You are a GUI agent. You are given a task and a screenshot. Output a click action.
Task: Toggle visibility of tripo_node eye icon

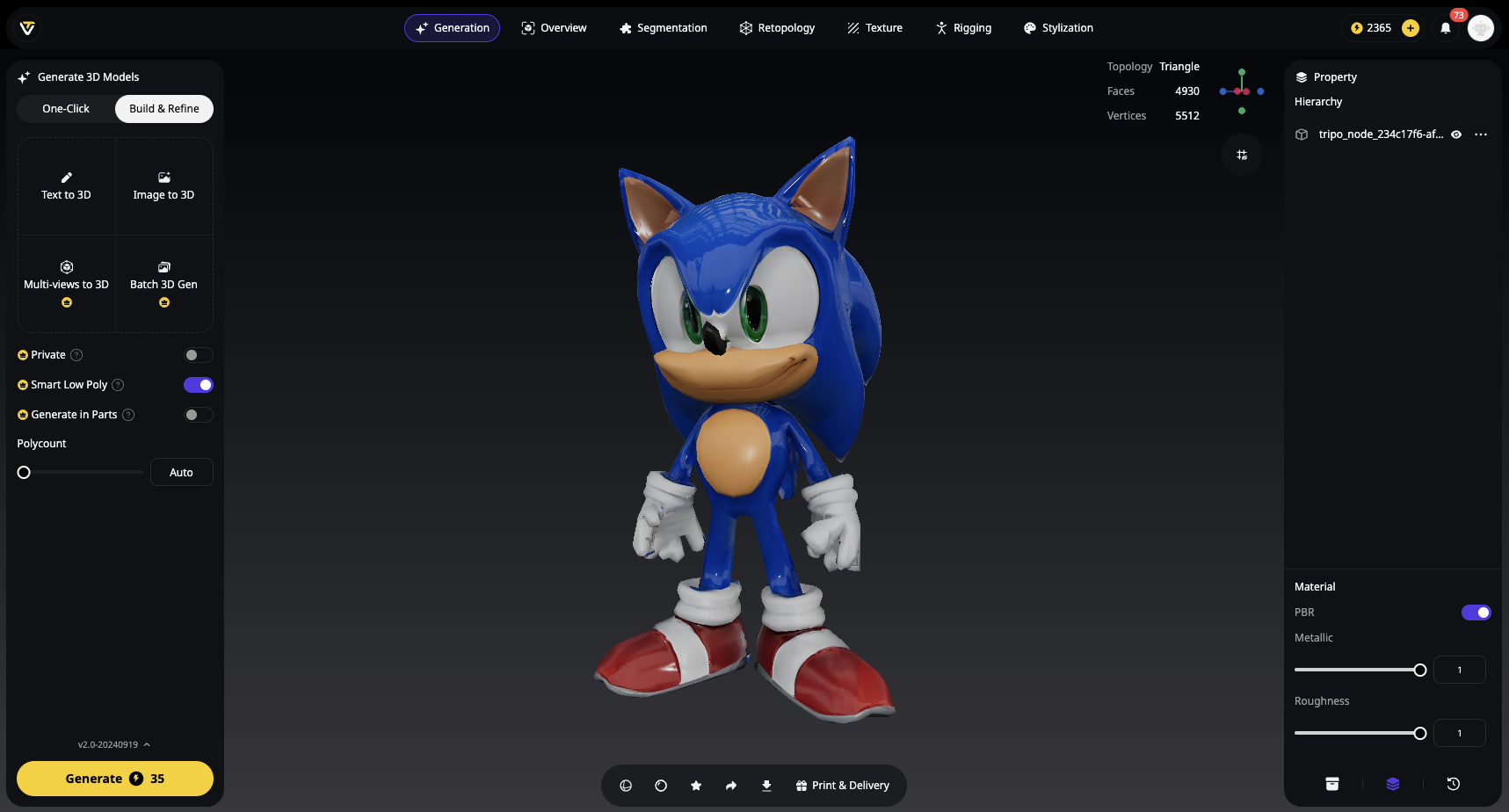(1456, 134)
